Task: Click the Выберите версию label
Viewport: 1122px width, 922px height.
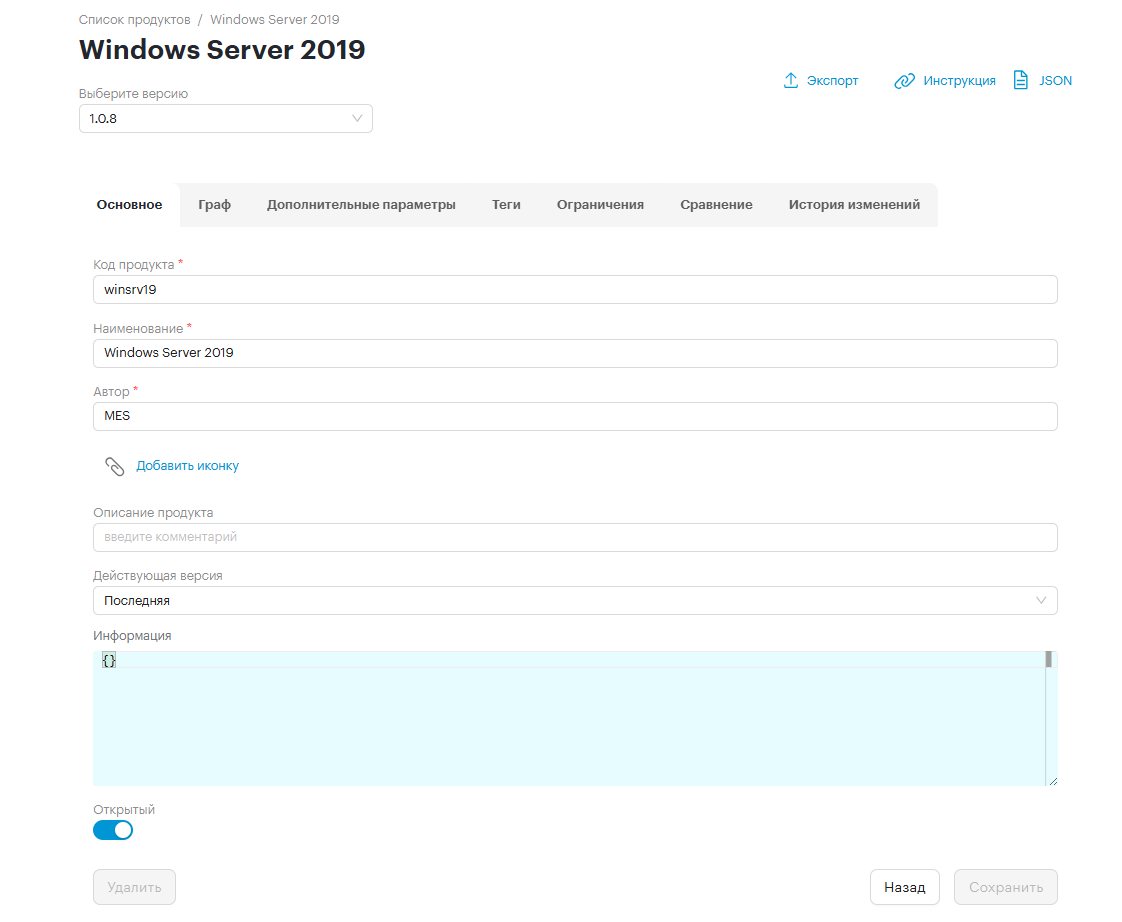Action: tap(133, 94)
